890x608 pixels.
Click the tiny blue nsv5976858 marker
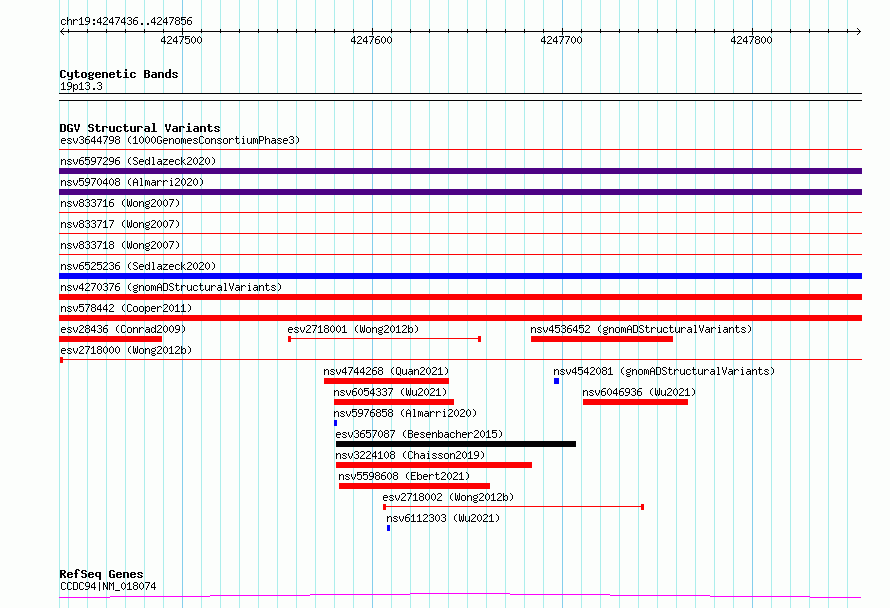click(335, 423)
